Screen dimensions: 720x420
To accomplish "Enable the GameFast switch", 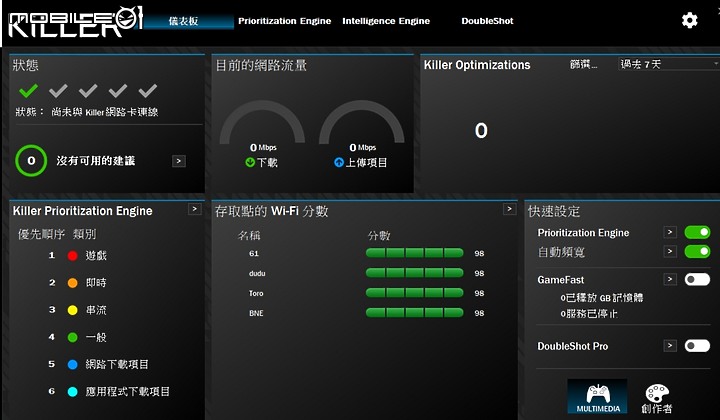I will 697,280.
